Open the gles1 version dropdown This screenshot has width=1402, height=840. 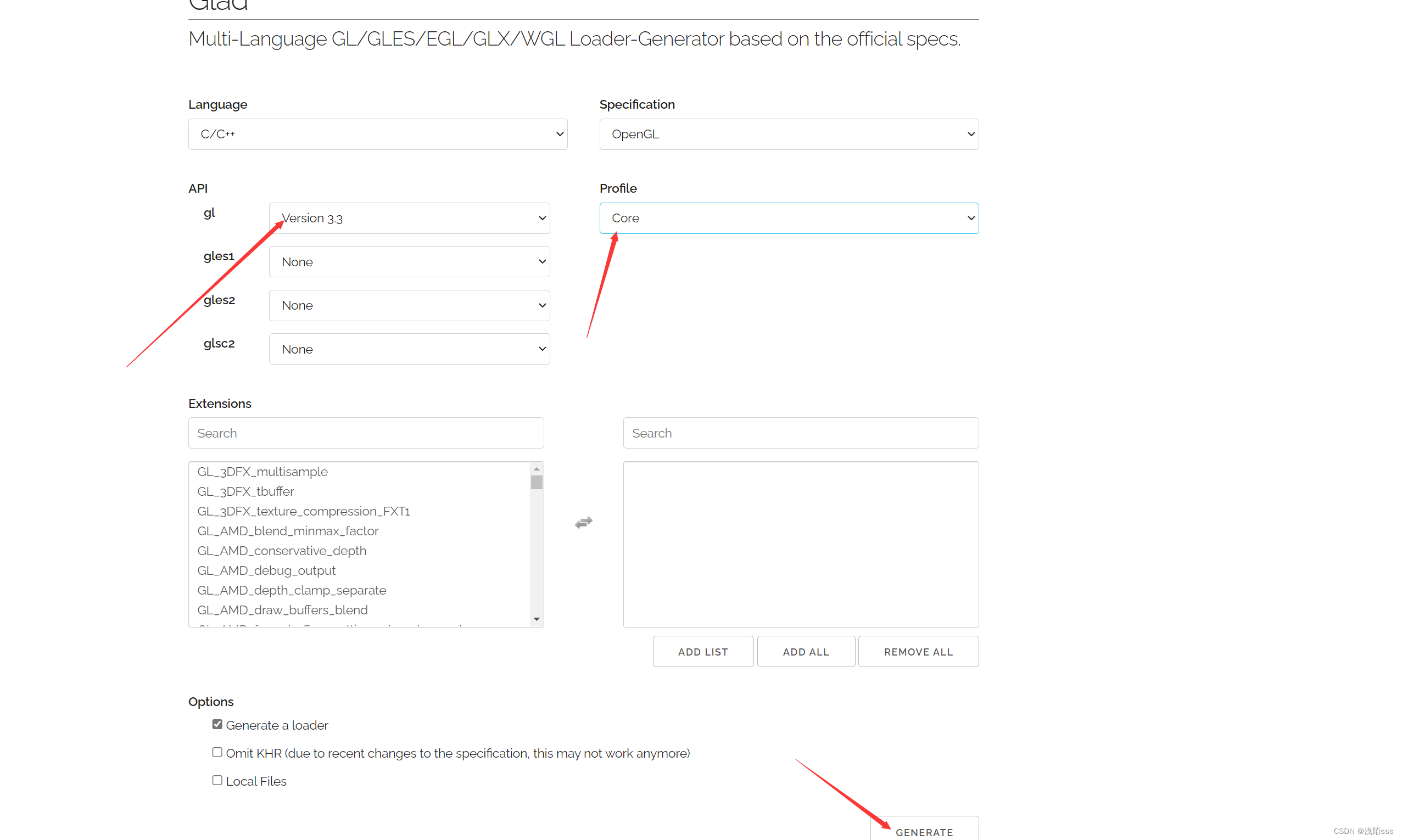pos(409,261)
